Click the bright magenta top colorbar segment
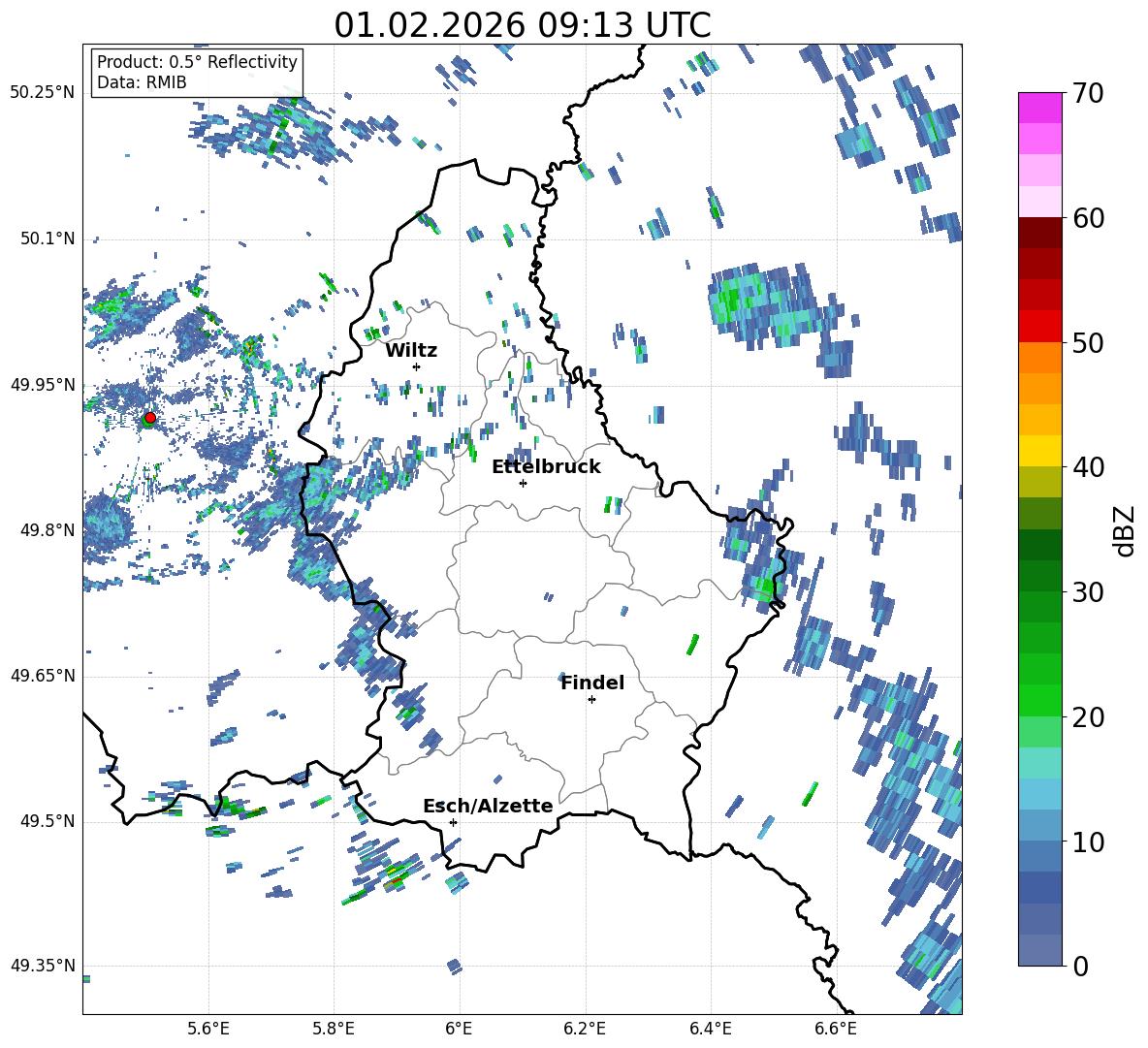 click(1040, 108)
